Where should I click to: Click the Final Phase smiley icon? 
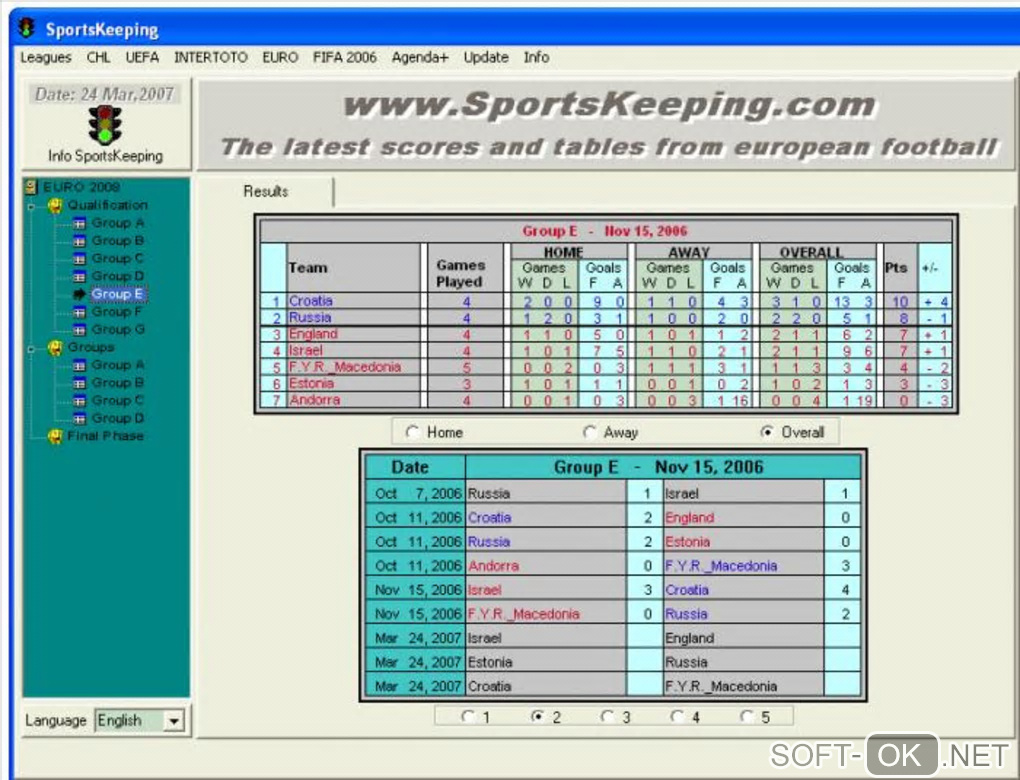56,436
